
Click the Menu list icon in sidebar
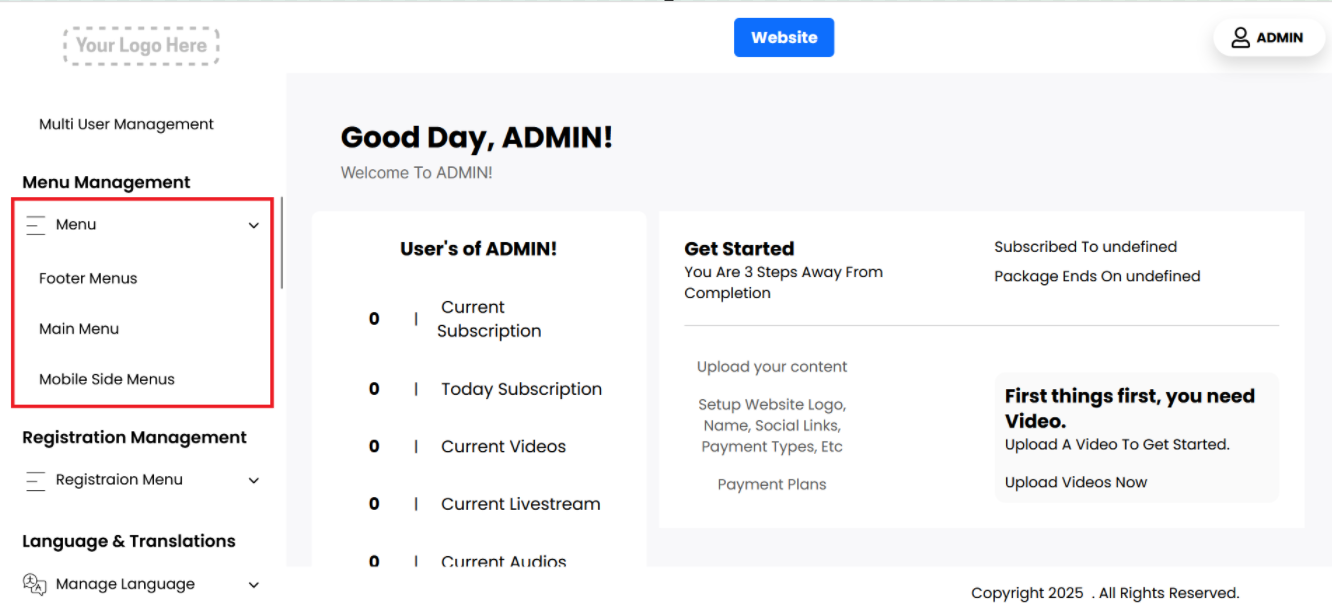coord(36,225)
